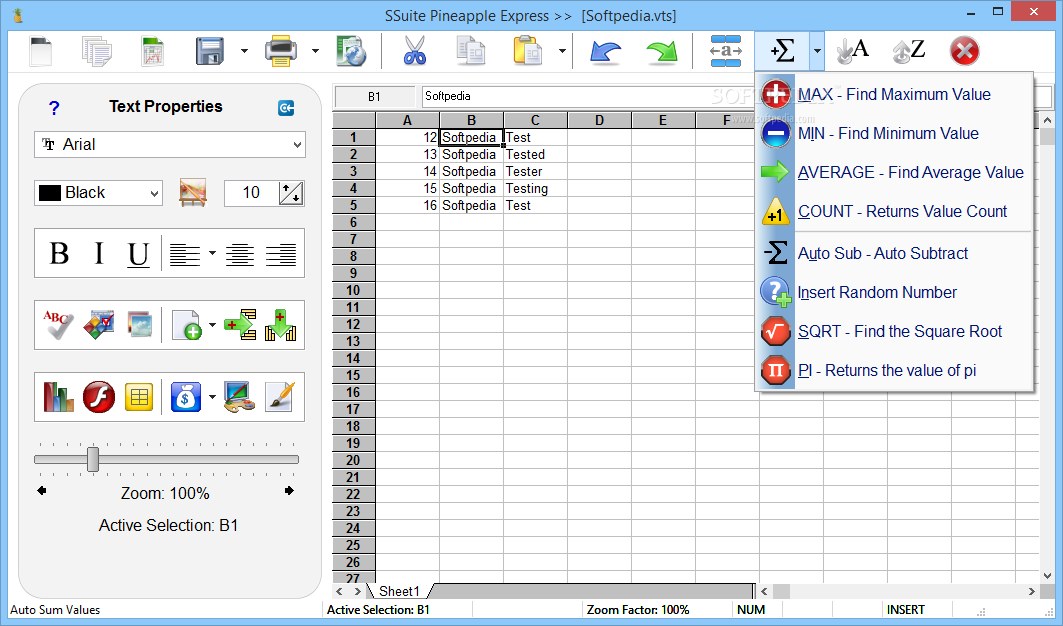Choose Auto Sub - Auto Subtract
This screenshot has width=1063, height=626.
click(x=894, y=254)
